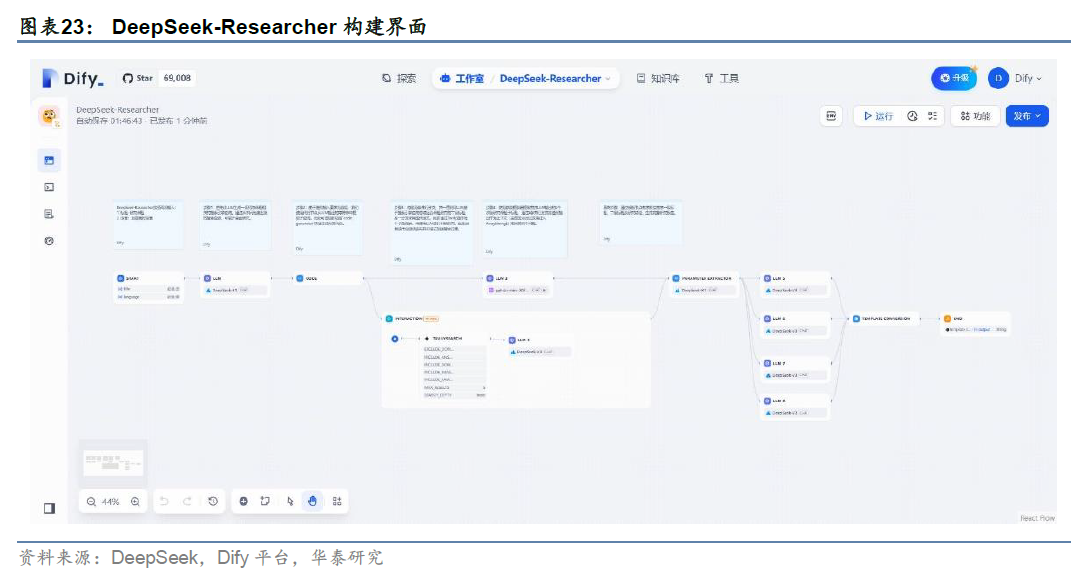Select the first LLM node after START
The width and height of the screenshot is (1079, 577).
235,284
